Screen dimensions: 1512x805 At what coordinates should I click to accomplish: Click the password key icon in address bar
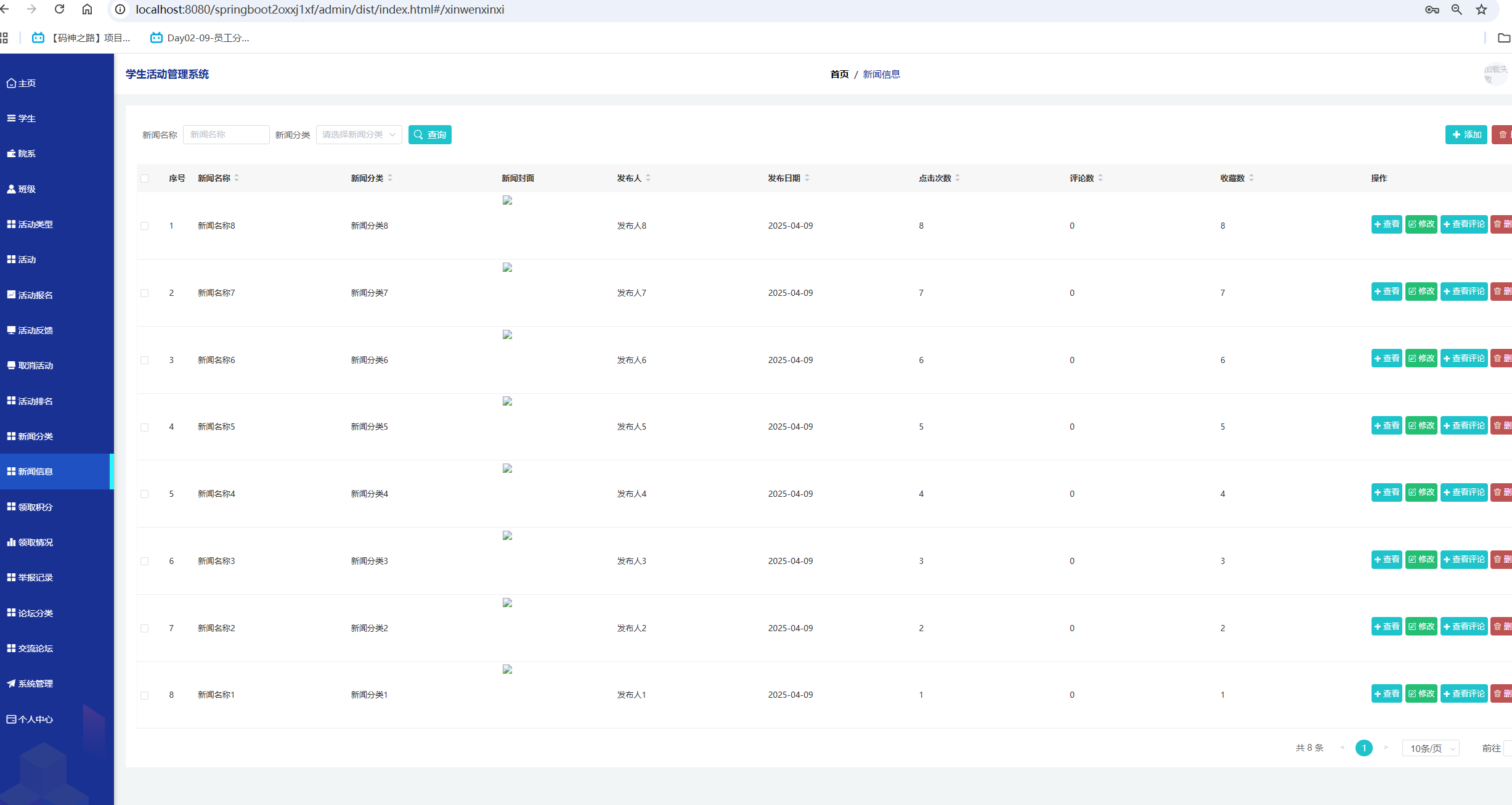(1432, 9)
